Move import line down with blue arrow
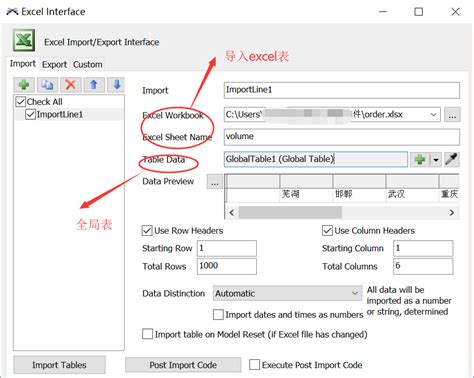Image resolution: width=474 pixels, height=378 pixels. click(116, 85)
